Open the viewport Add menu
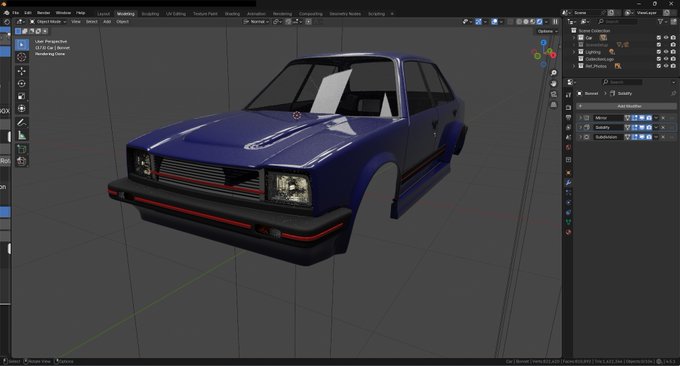 [x=107, y=21]
